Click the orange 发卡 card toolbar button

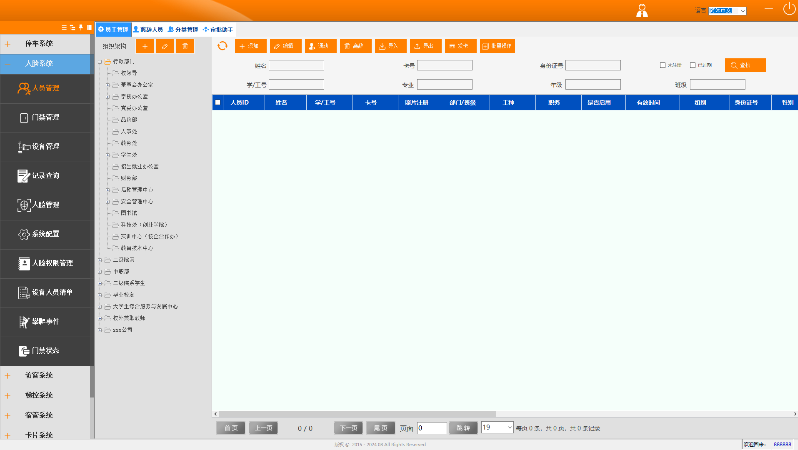click(461, 46)
